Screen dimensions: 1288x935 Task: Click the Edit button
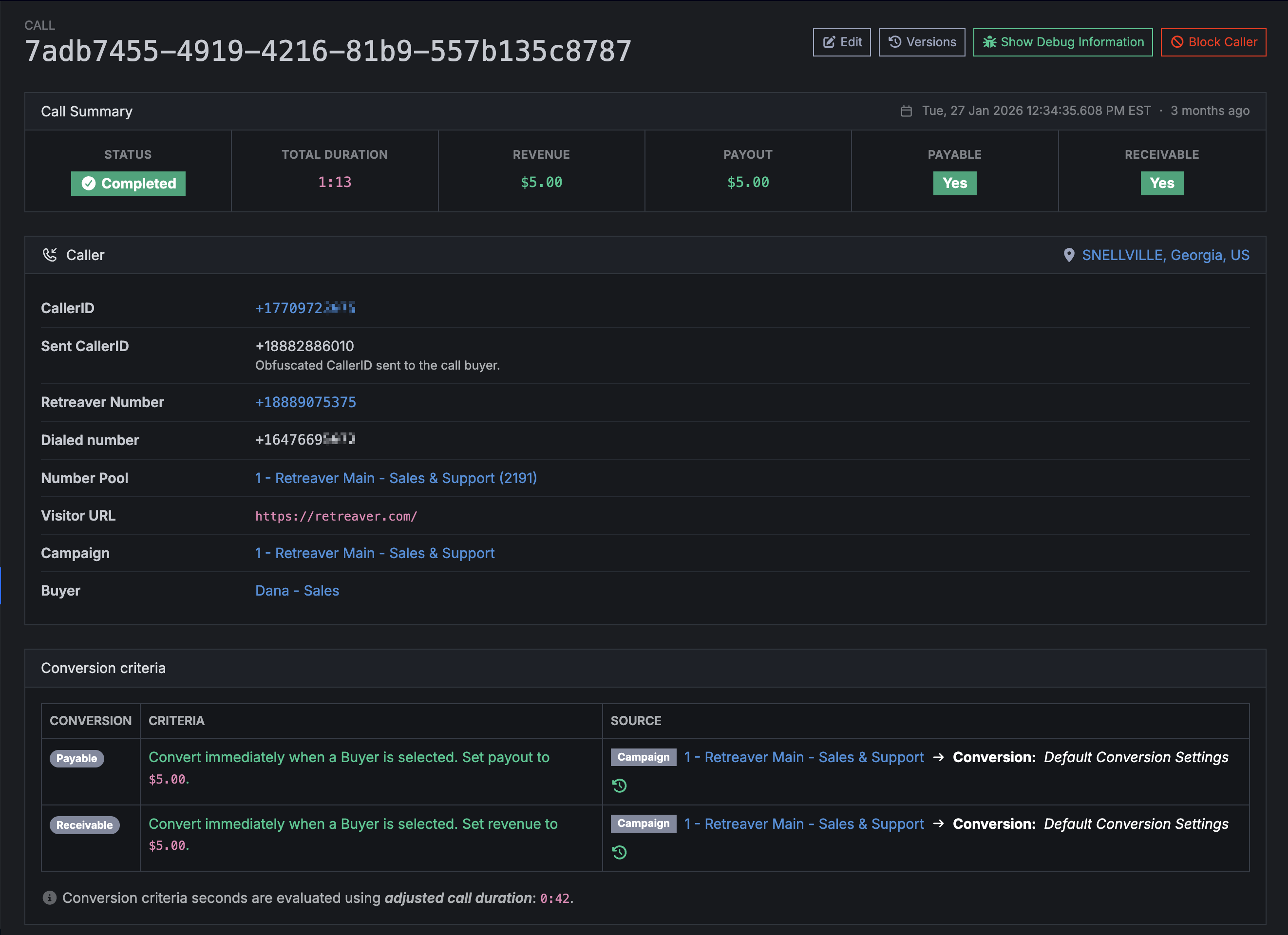842,42
